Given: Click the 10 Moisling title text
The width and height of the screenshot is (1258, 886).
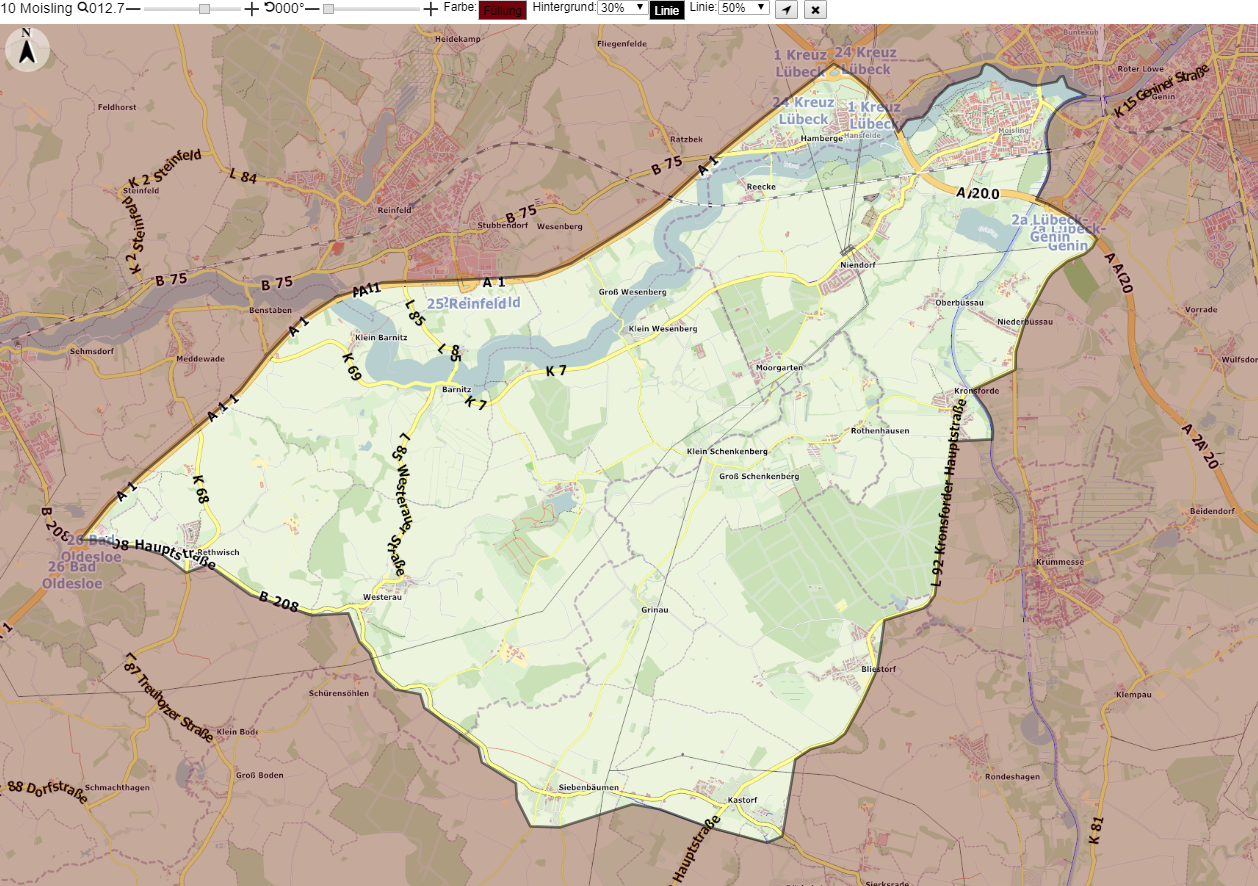Looking at the screenshot, I should [x=38, y=8].
